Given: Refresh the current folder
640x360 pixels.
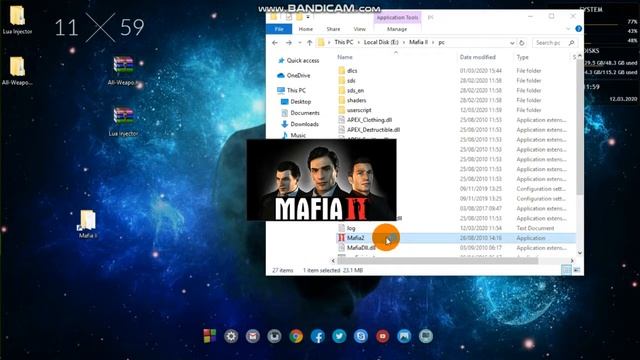Looking at the screenshot, I should point(522,43).
